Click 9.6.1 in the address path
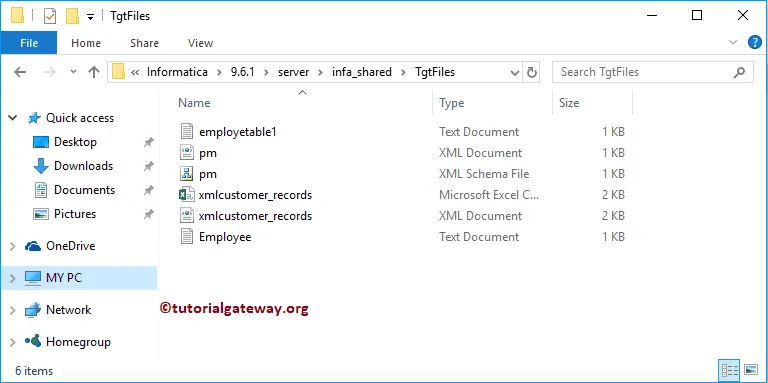This screenshot has height=383, width=768. tap(242, 72)
